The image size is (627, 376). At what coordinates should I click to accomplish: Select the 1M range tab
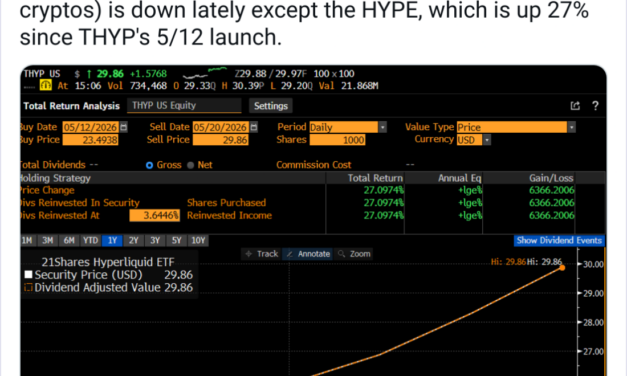pyautogui.click(x=27, y=240)
